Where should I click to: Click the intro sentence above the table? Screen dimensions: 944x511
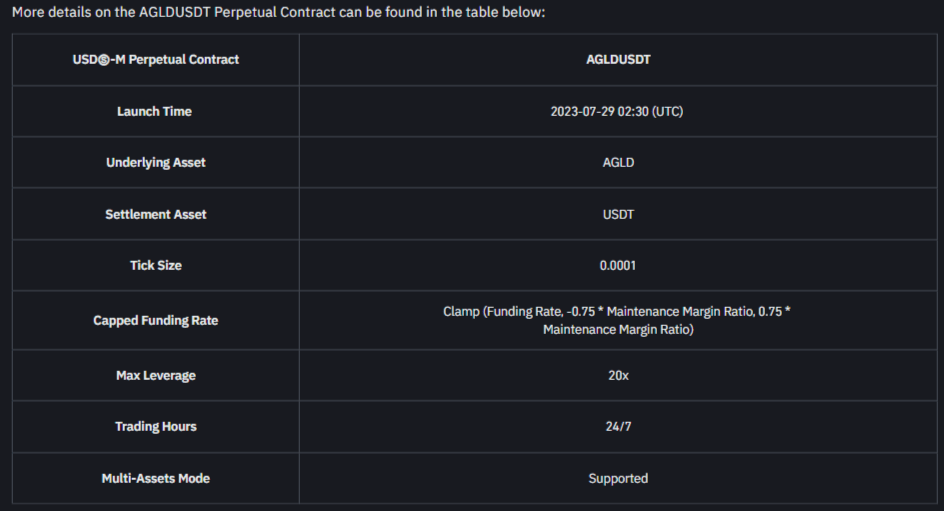(278, 12)
